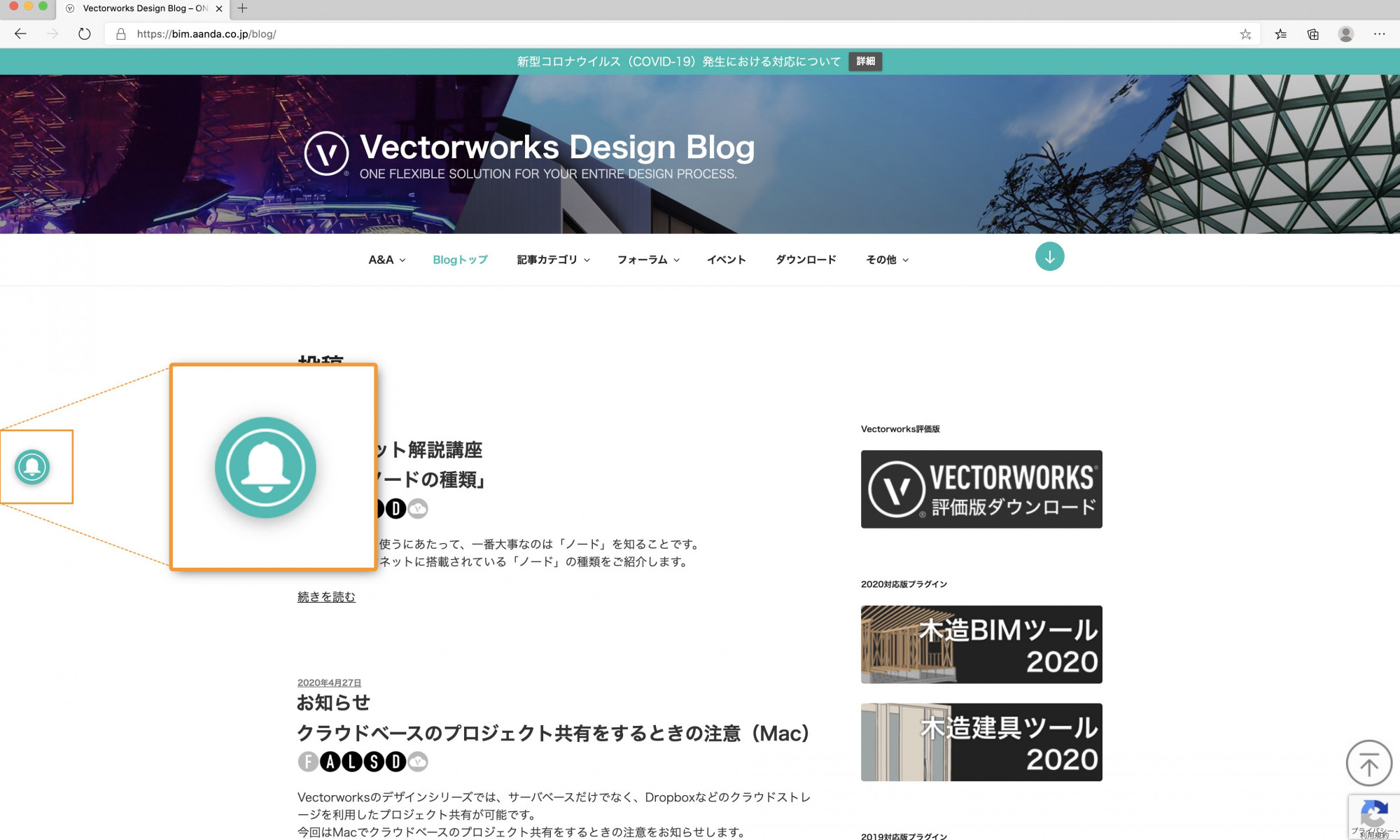Viewport: 1400px width, 840px height.
Task: Click the scroll-to-top arrow button
Action: pyautogui.click(x=1369, y=763)
